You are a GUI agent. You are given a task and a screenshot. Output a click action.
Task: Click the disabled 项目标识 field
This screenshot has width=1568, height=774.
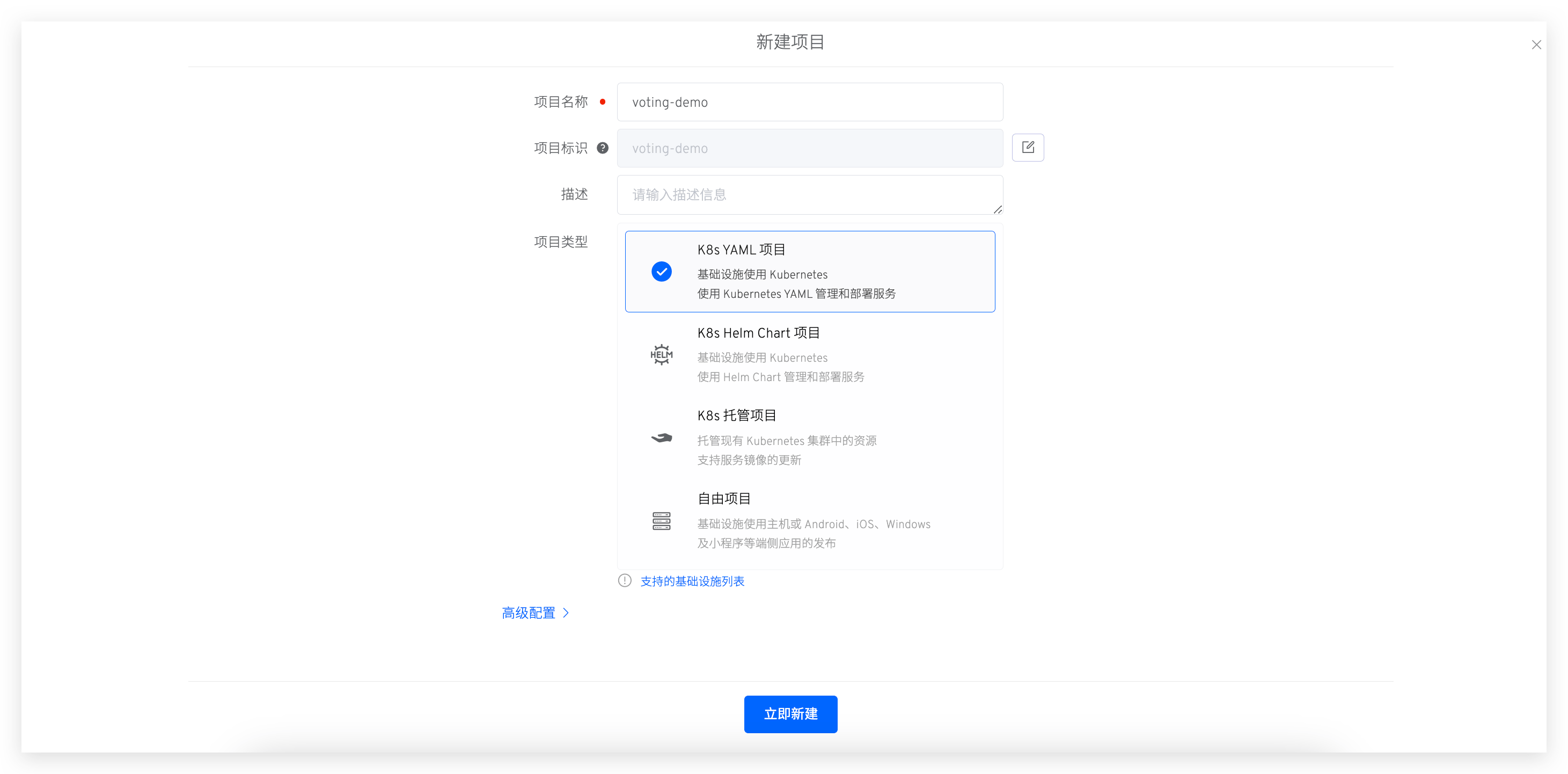pos(810,149)
